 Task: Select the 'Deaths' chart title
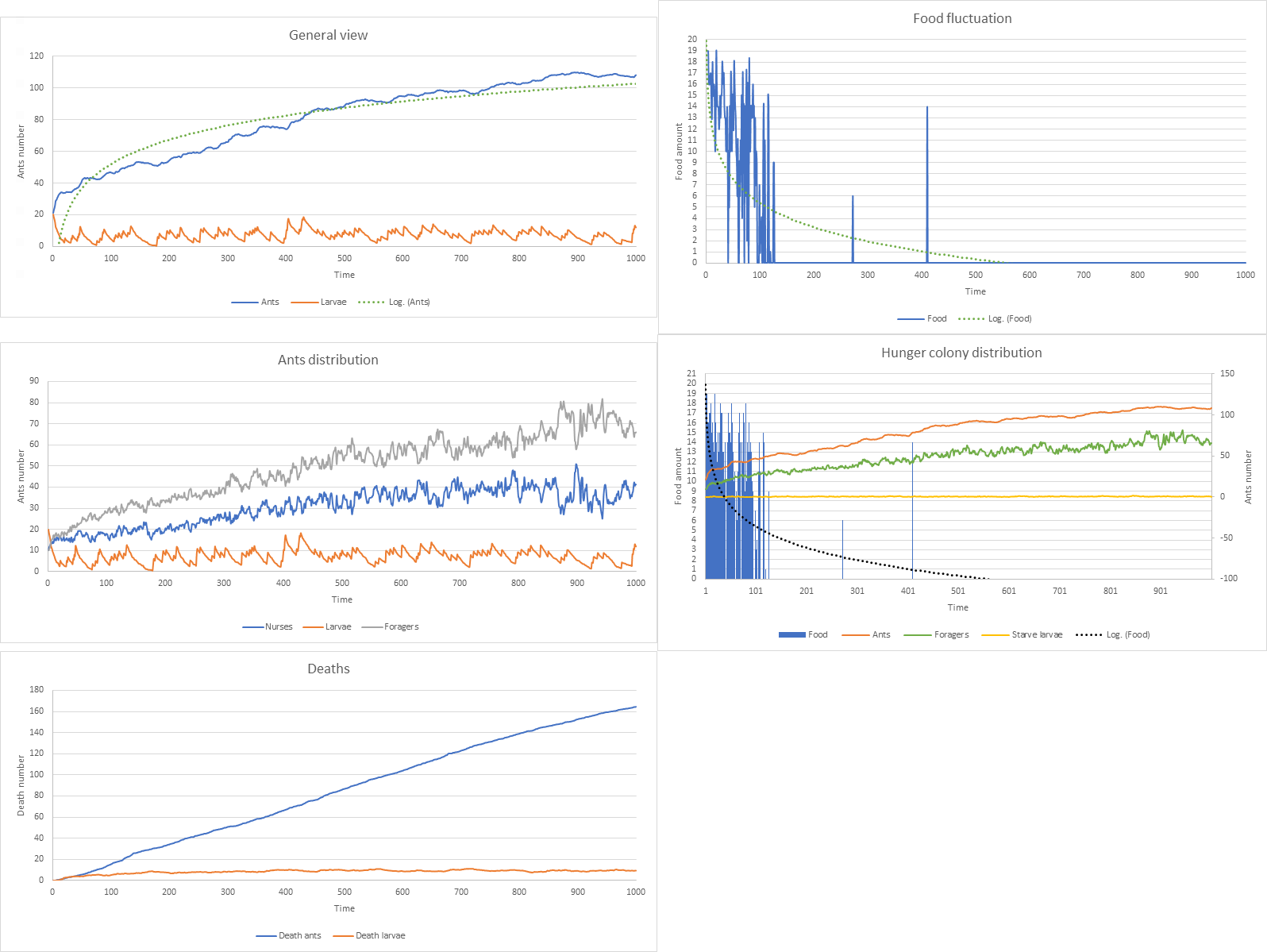click(x=329, y=669)
